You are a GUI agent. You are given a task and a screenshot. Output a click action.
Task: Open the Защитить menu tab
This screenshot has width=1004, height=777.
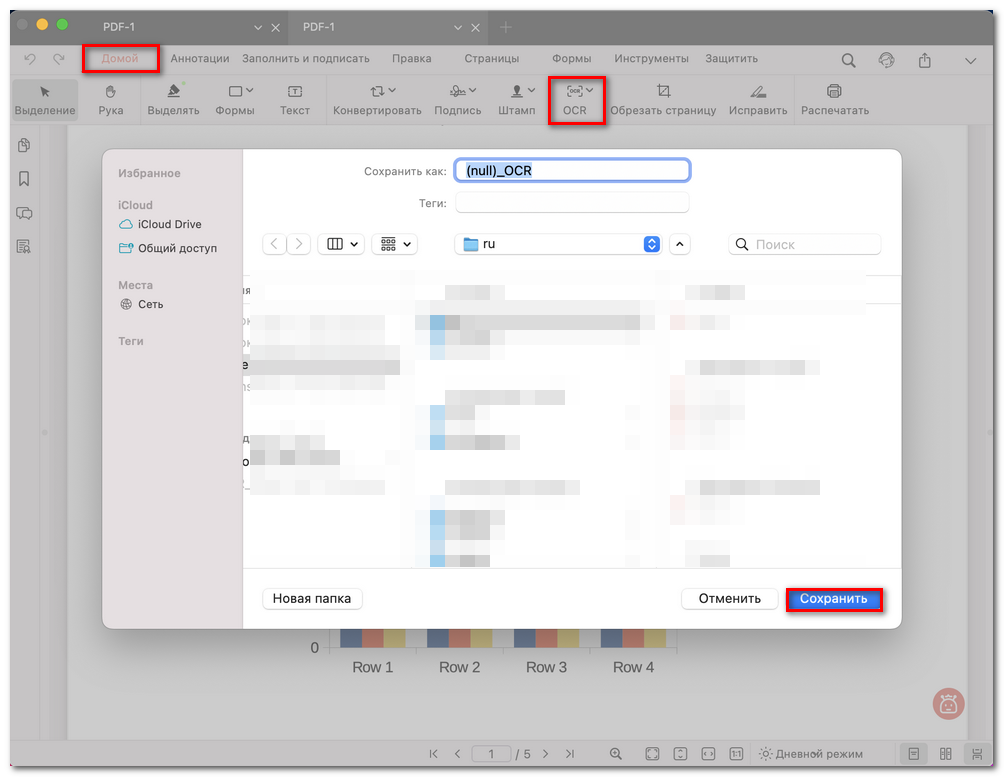pos(731,59)
